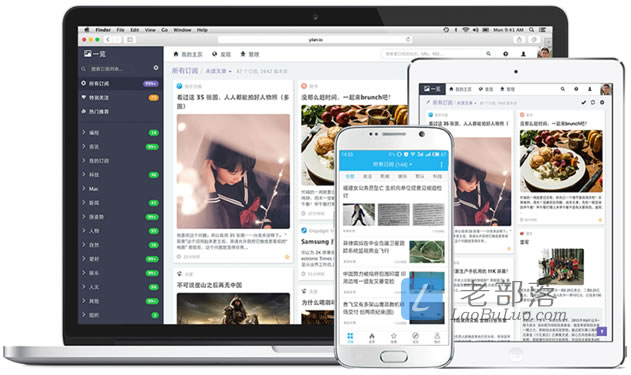Open the home tab in the laptop top navigation
The width and height of the screenshot is (631, 375).
tap(188, 54)
